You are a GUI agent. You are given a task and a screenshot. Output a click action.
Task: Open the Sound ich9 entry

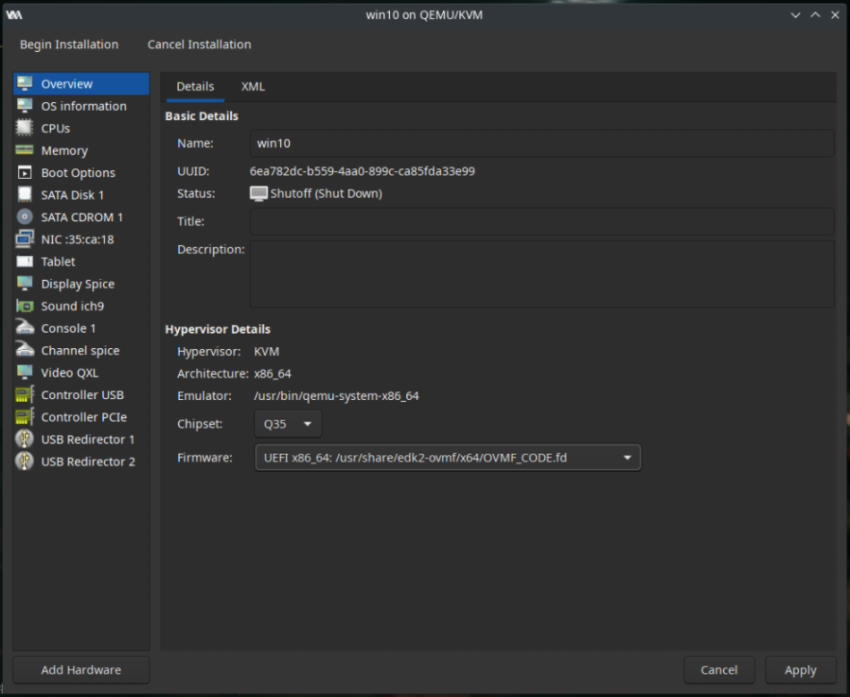(x=81, y=306)
